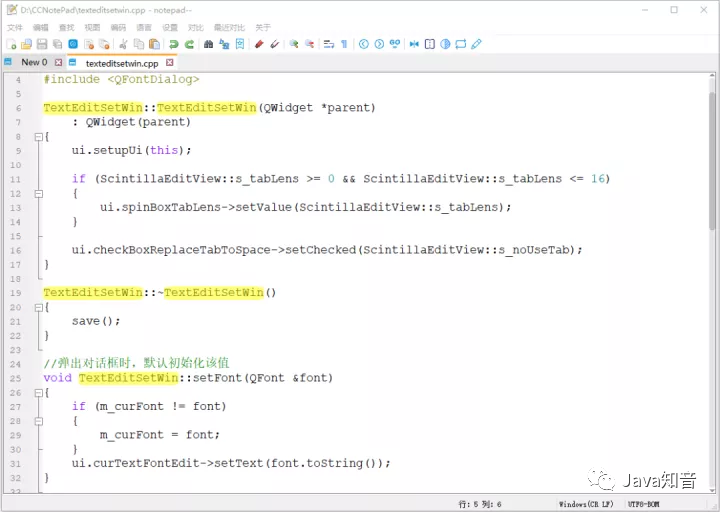Open the 最近对比 menu
The width and height of the screenshot is (720, 512).
pos(229,28)
